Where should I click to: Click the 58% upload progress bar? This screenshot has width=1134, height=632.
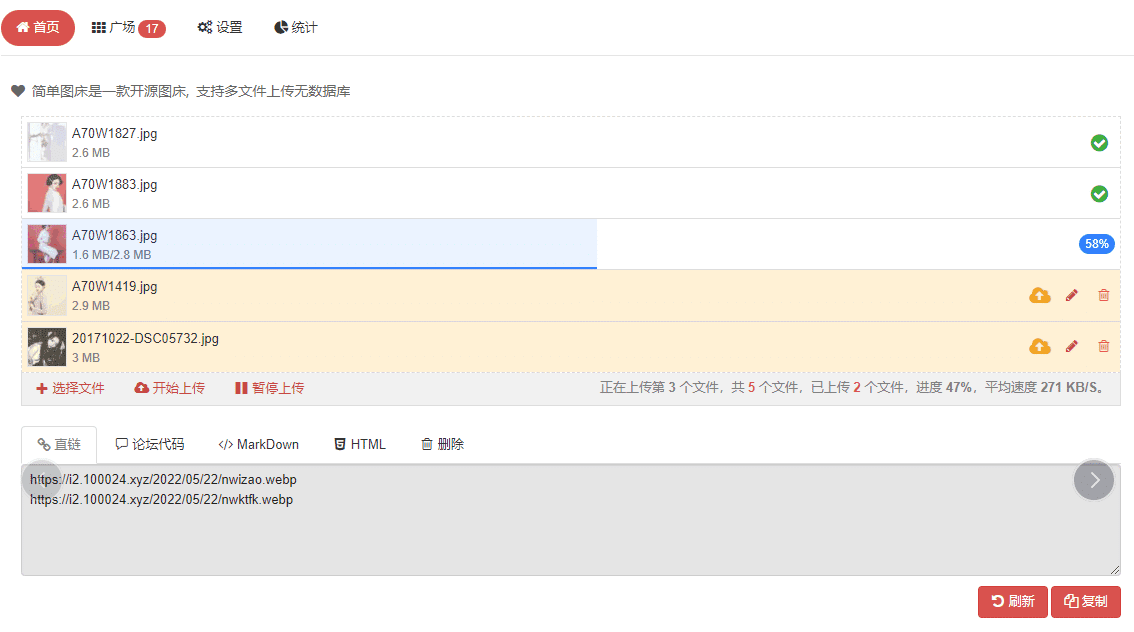pos(1096,243)
